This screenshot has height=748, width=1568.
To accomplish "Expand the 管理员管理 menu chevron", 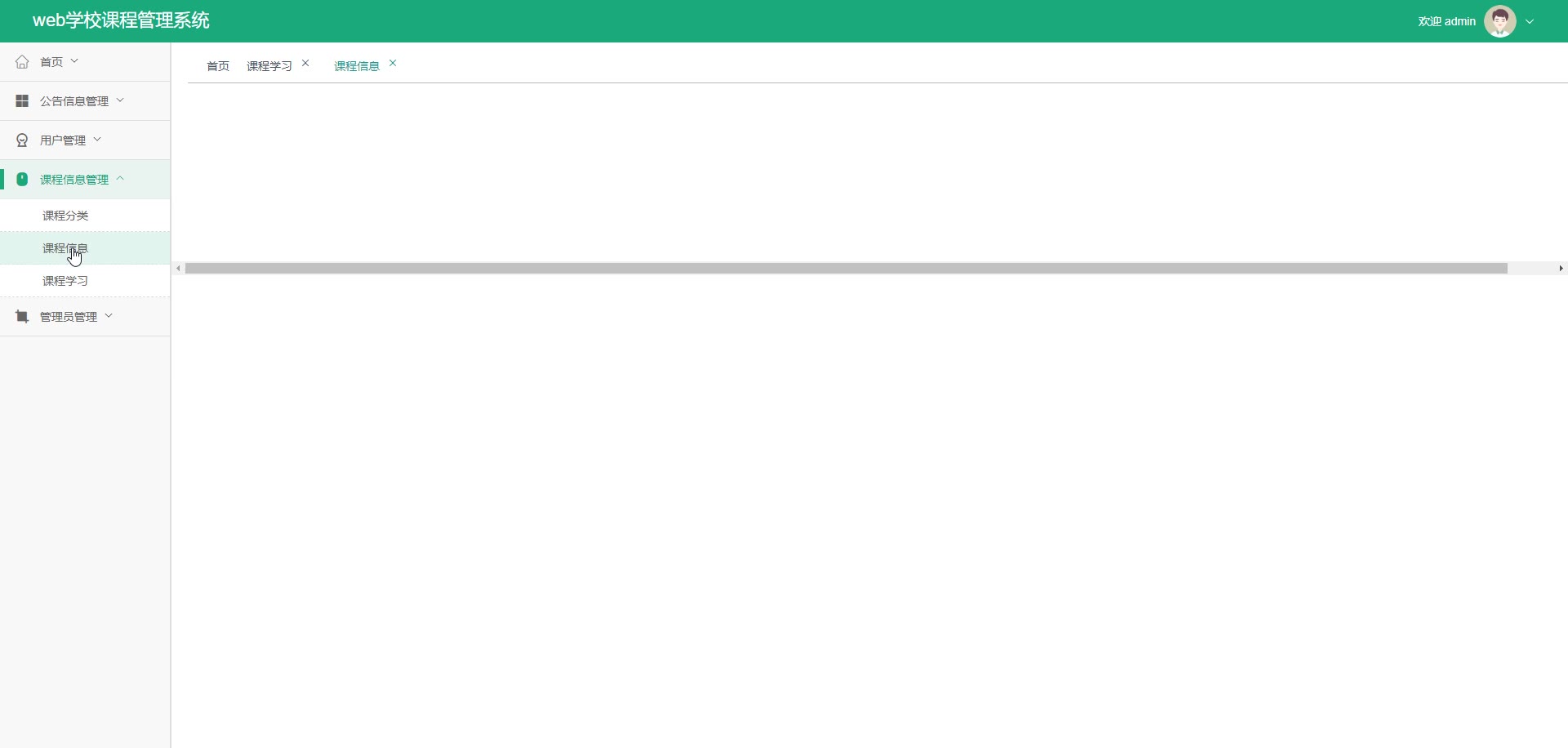I will 109,316.
